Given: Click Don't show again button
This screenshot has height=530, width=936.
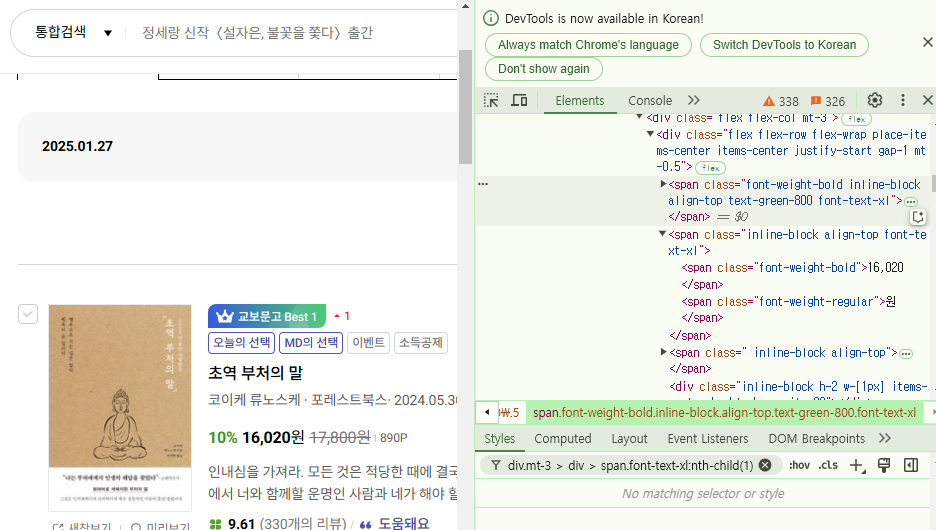Looking at the screenshot, I should point(543,69).
